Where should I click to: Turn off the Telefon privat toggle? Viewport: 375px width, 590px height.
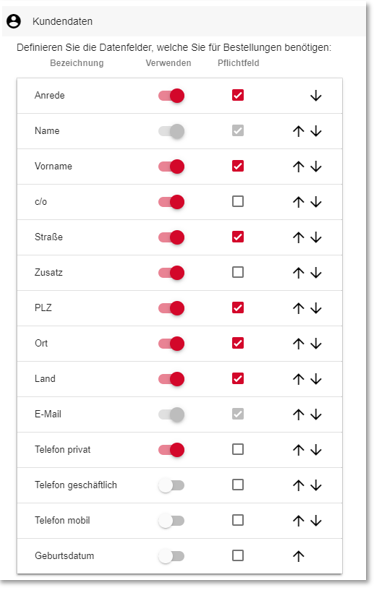coord(171,450)
